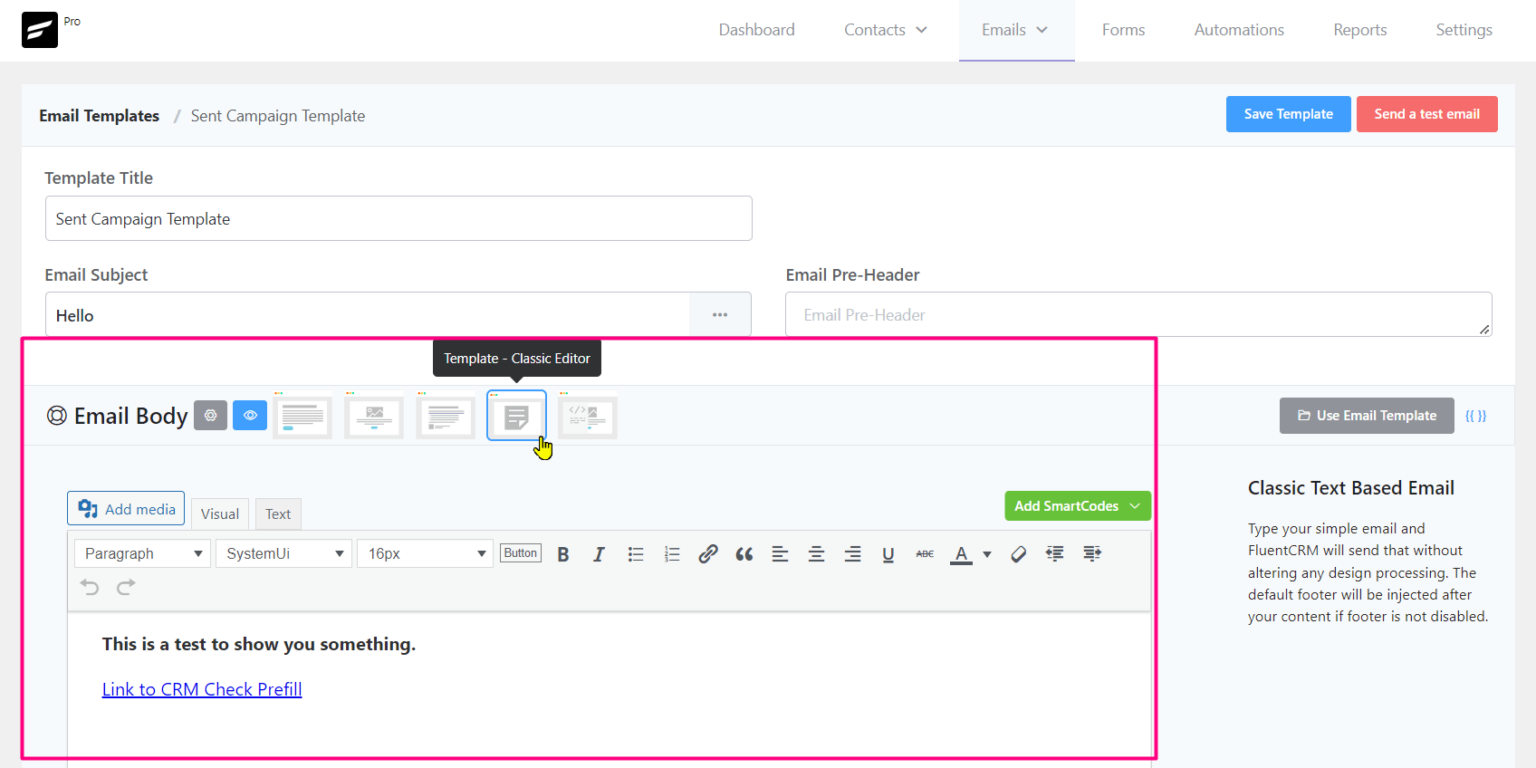Toggle underline formatting
This screenshot has height=768, width=1536.
pyautogui.click(x=888, y=553)
